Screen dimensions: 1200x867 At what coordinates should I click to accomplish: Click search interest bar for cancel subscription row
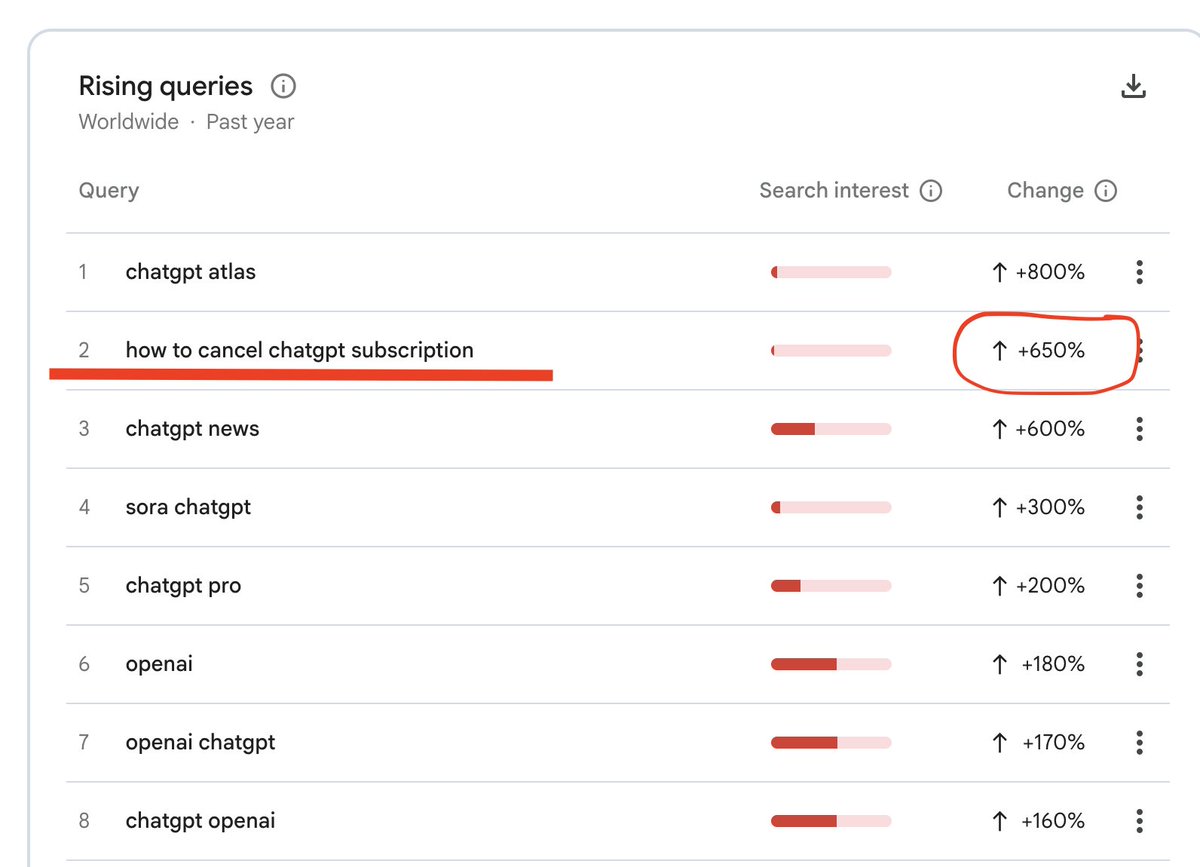pyautogui.click(x=831, y=350)
